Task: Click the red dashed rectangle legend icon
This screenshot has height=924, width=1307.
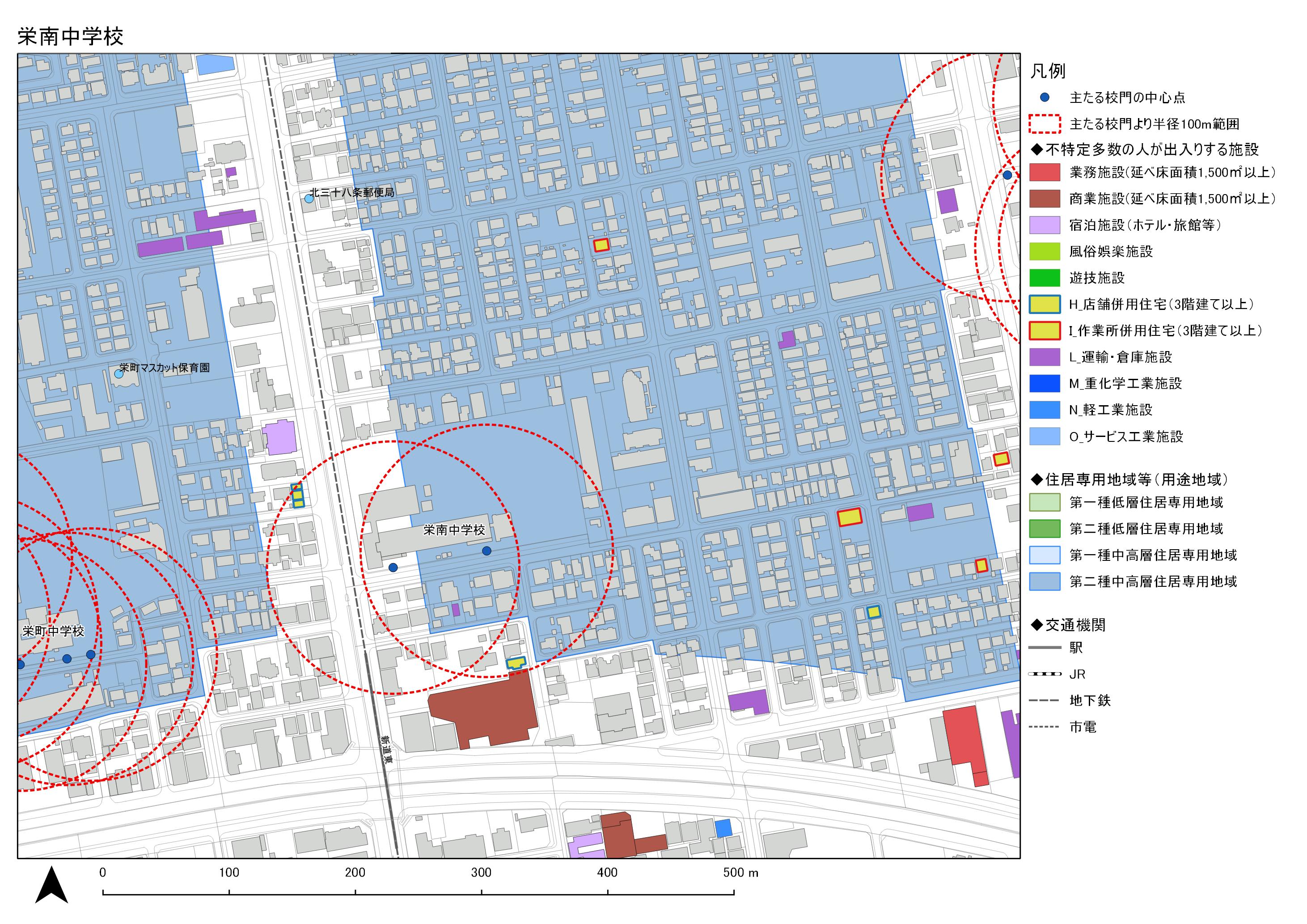Action: (1045, 123)
